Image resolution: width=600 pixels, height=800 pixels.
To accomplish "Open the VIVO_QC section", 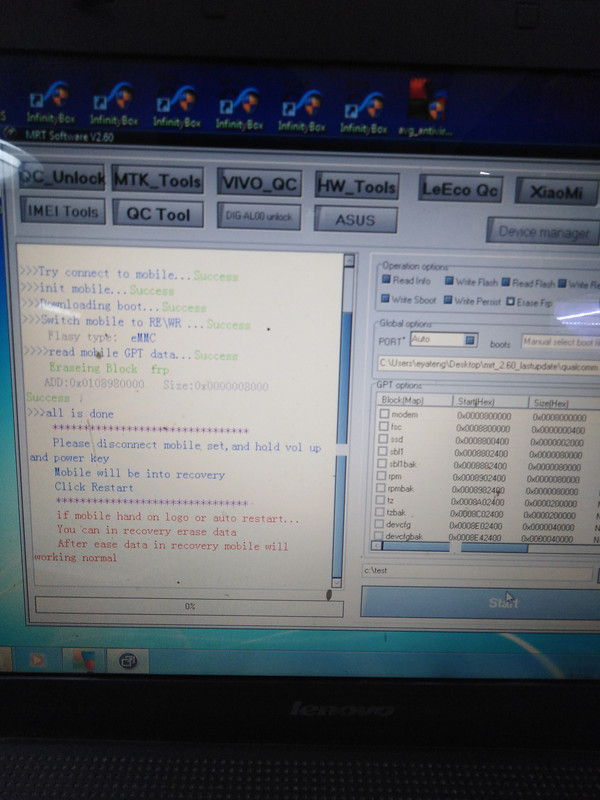I will 259,183.
